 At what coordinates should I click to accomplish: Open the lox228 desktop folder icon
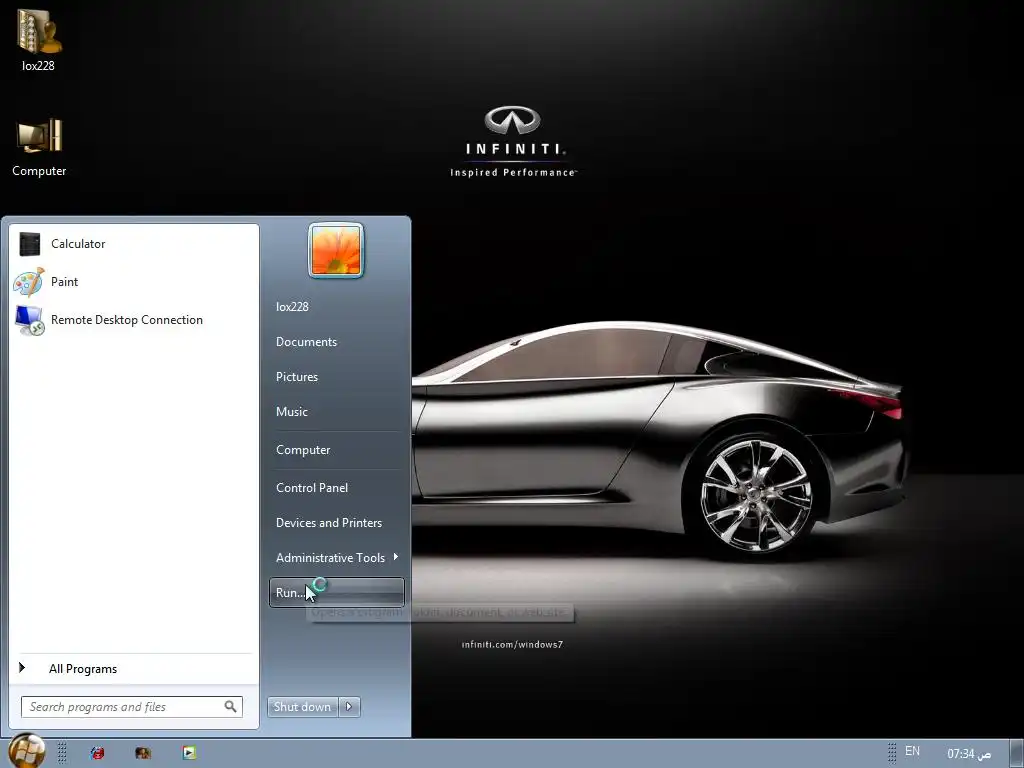pos(38,40)
